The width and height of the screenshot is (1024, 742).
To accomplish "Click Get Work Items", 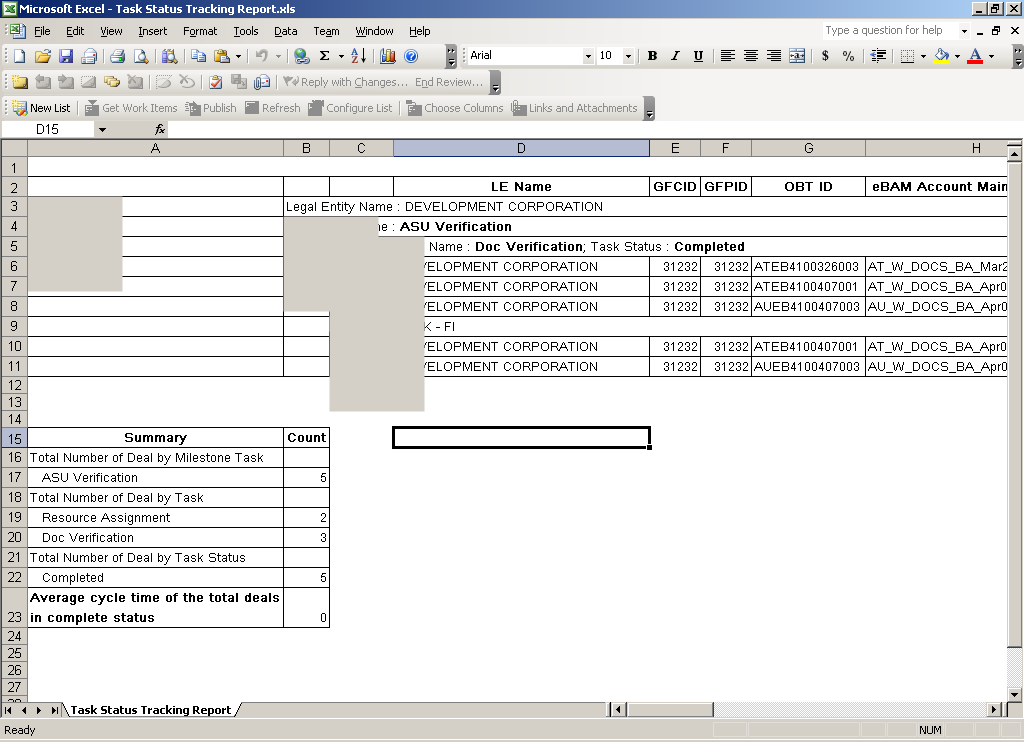I will pyautogui.click(x=131, y=108).
